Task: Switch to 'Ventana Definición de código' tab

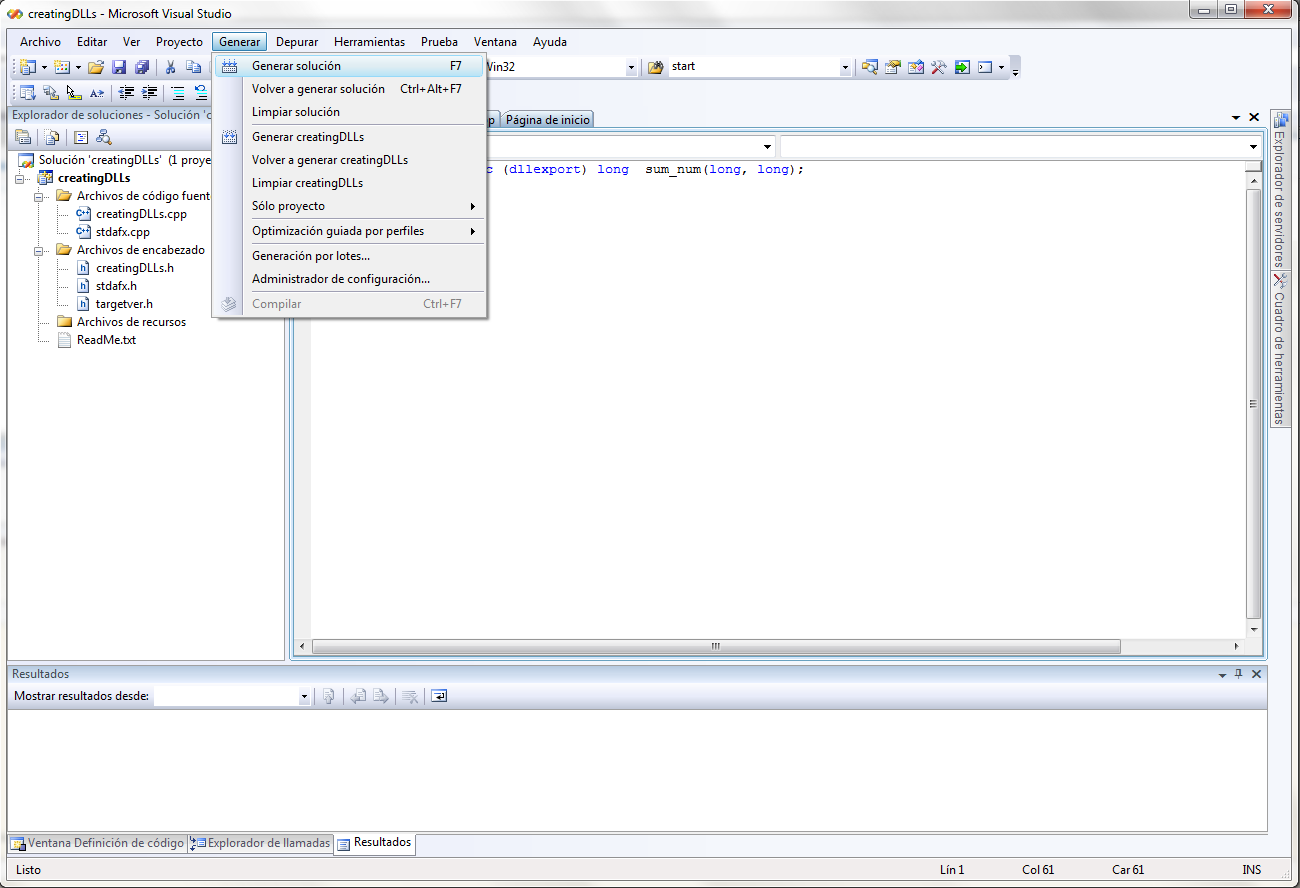Action: (x=97, y=843)
